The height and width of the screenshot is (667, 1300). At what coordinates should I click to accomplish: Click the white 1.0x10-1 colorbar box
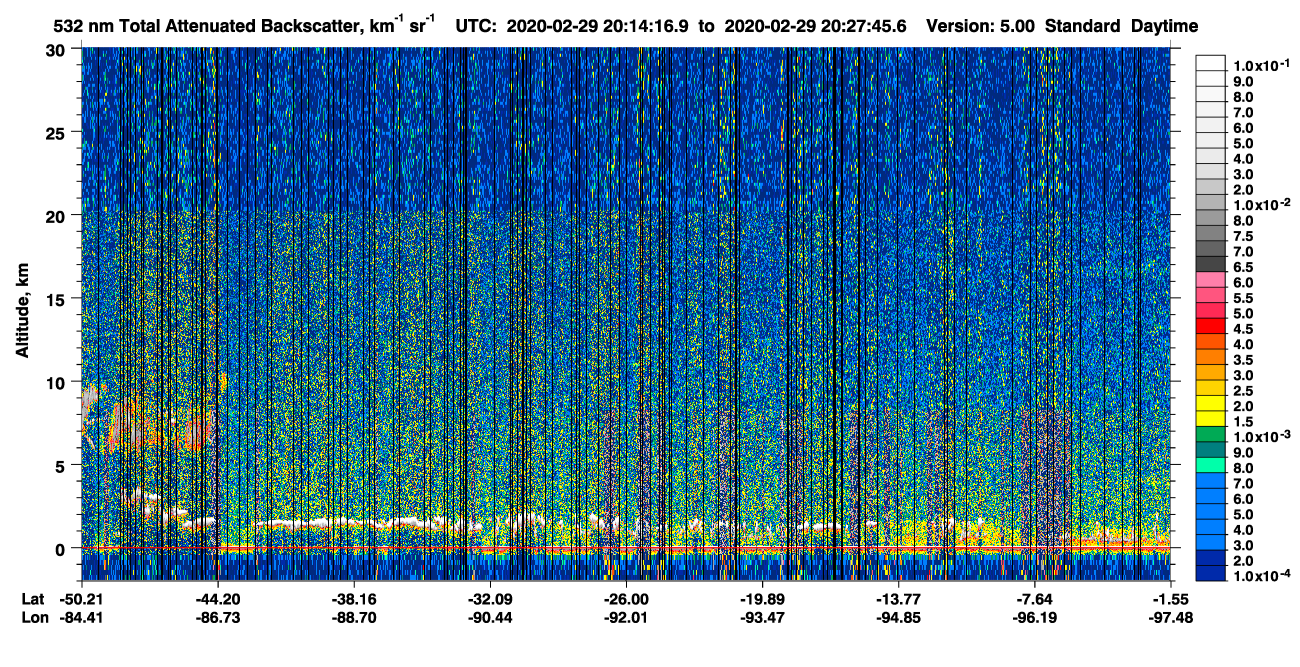point(1211,64)
